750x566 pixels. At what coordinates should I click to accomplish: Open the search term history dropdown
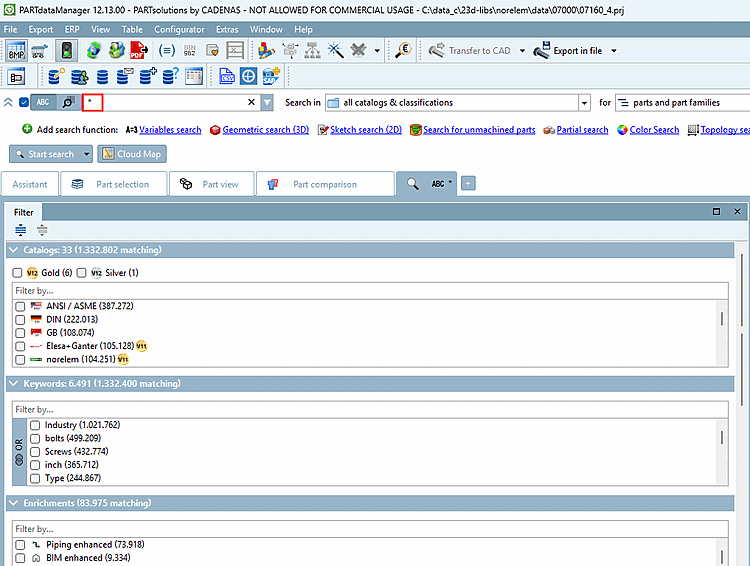pos(267,102)
